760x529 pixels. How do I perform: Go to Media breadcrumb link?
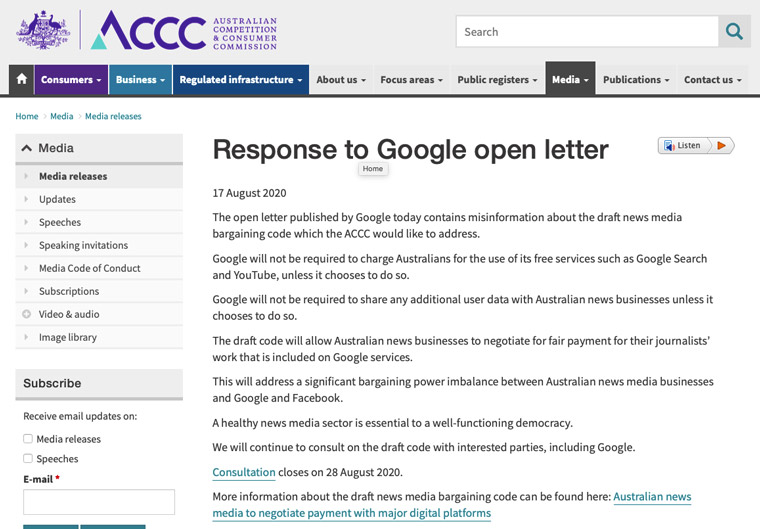coord(62,116)
